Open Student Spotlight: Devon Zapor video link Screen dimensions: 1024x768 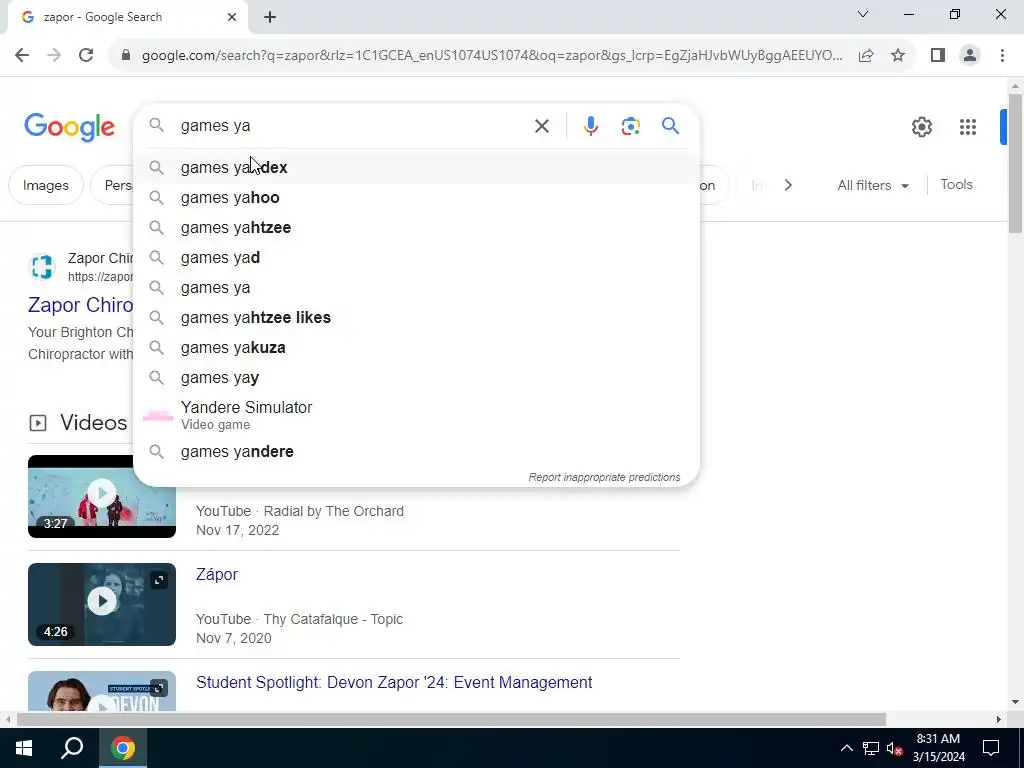point(394,682)
